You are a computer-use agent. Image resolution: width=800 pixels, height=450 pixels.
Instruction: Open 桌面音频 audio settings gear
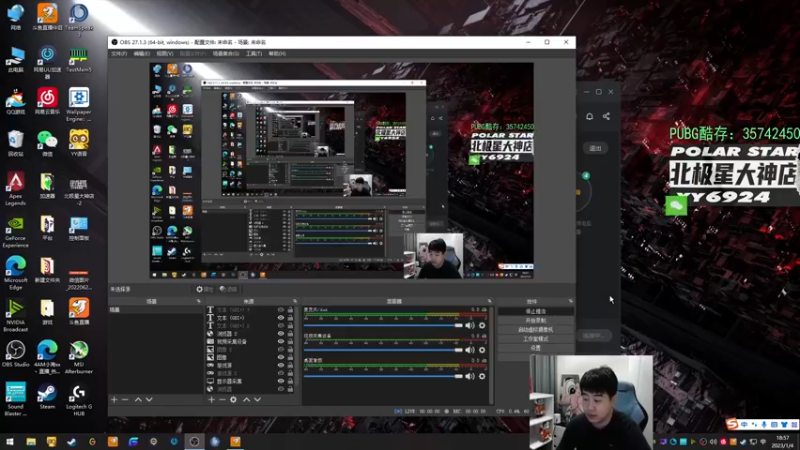(x=482, y=376)
